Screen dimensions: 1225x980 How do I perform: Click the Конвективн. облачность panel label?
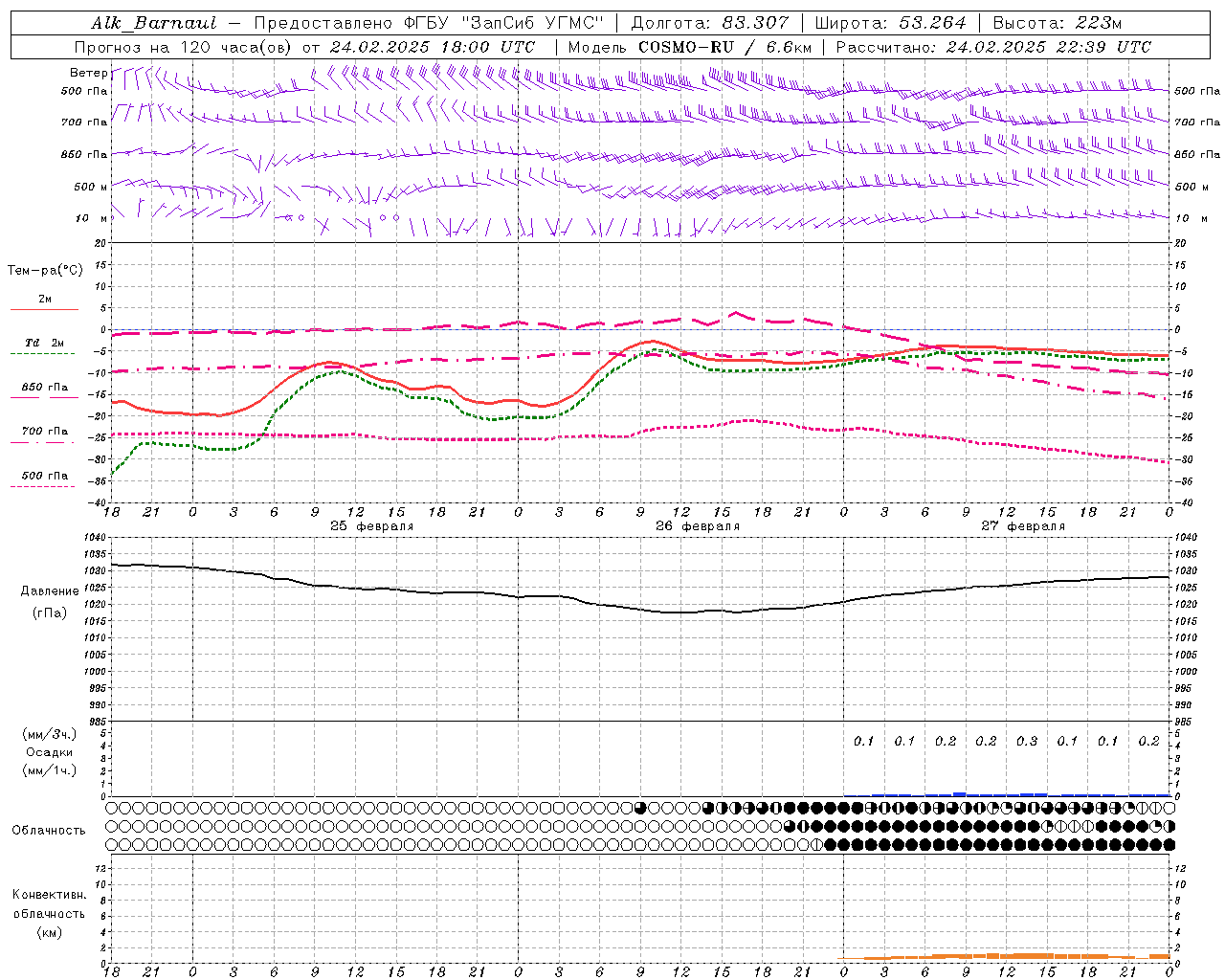49,903
